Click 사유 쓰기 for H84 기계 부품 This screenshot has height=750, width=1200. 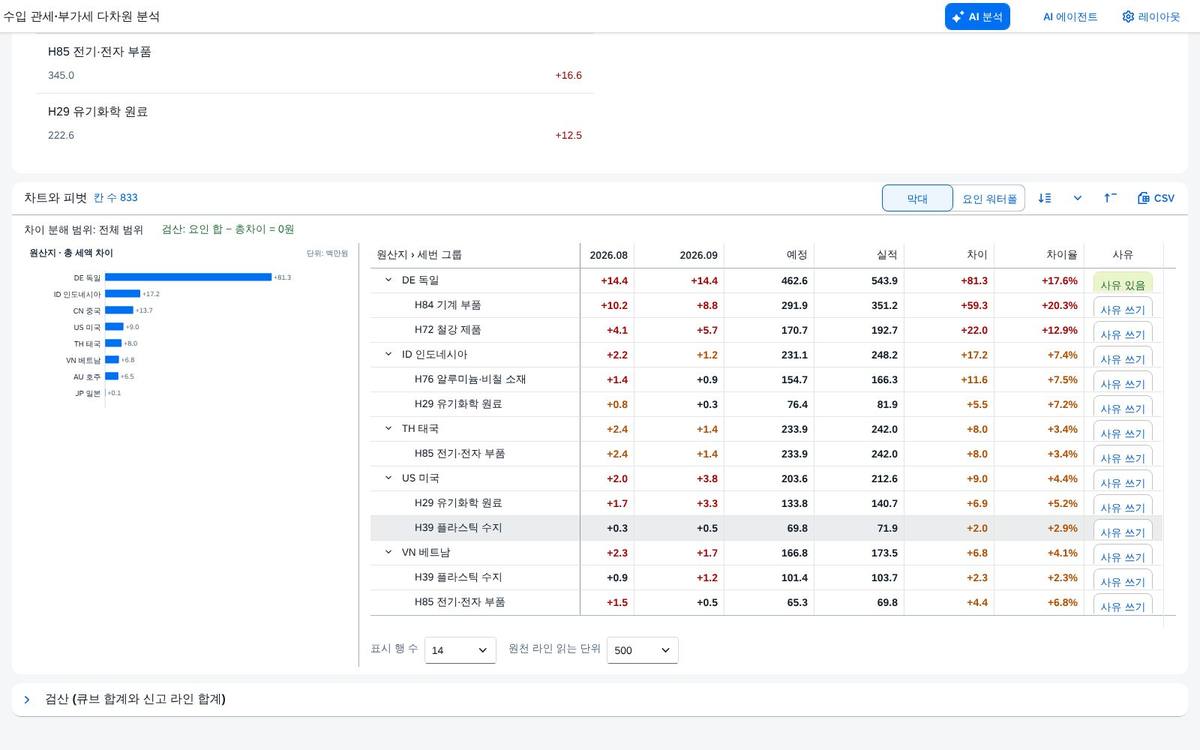point(1123,307)
